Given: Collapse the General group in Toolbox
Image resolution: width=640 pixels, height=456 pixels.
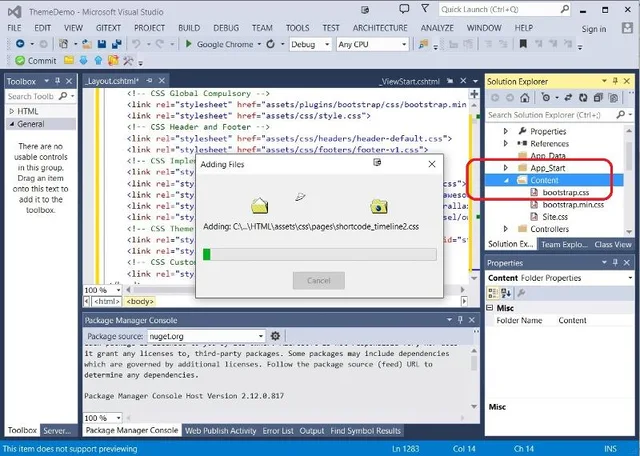Looking at the screenshot, I should coord(11,124).
